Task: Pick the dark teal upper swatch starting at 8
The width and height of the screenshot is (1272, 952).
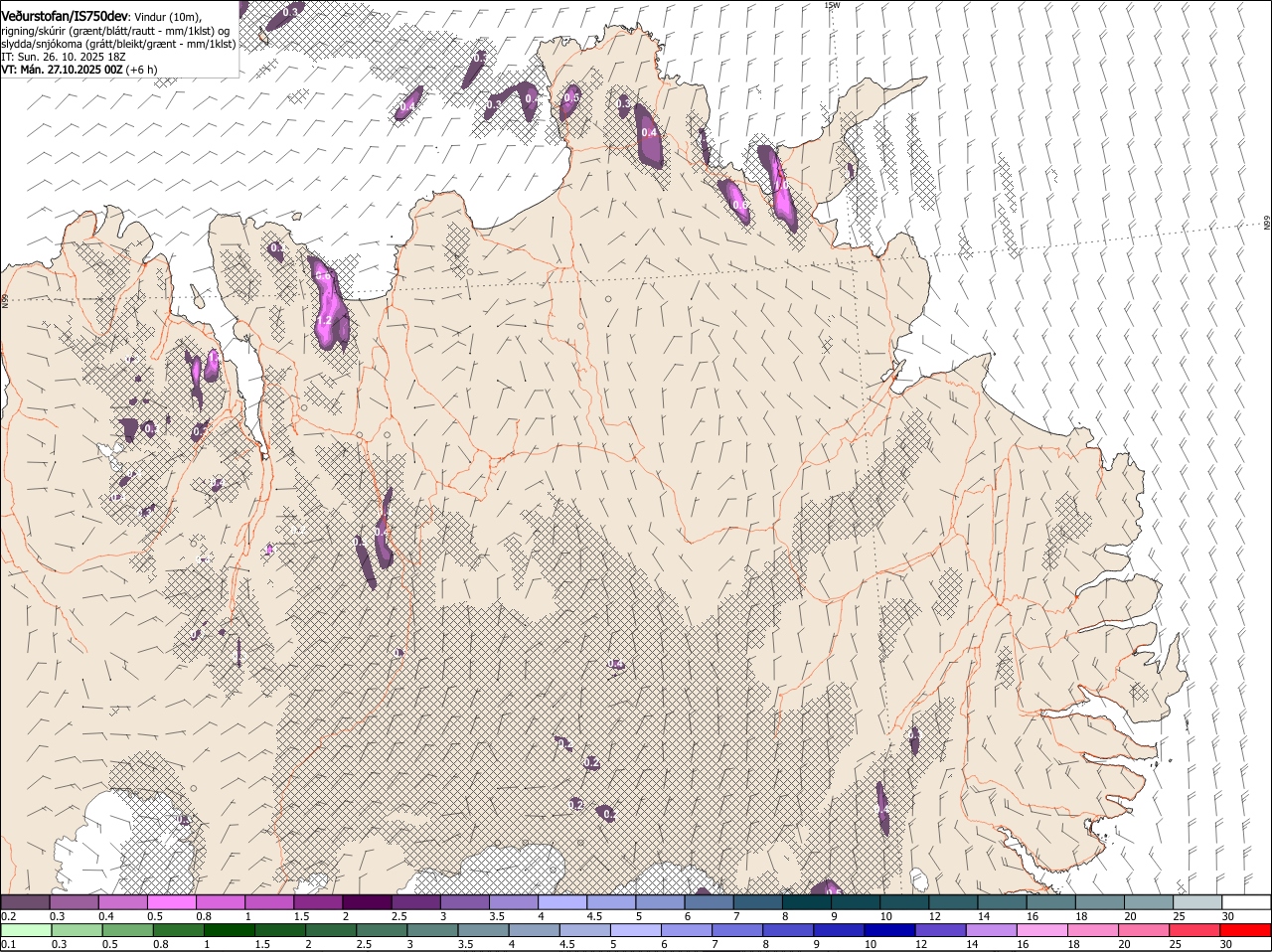Action: pos(806,902)
